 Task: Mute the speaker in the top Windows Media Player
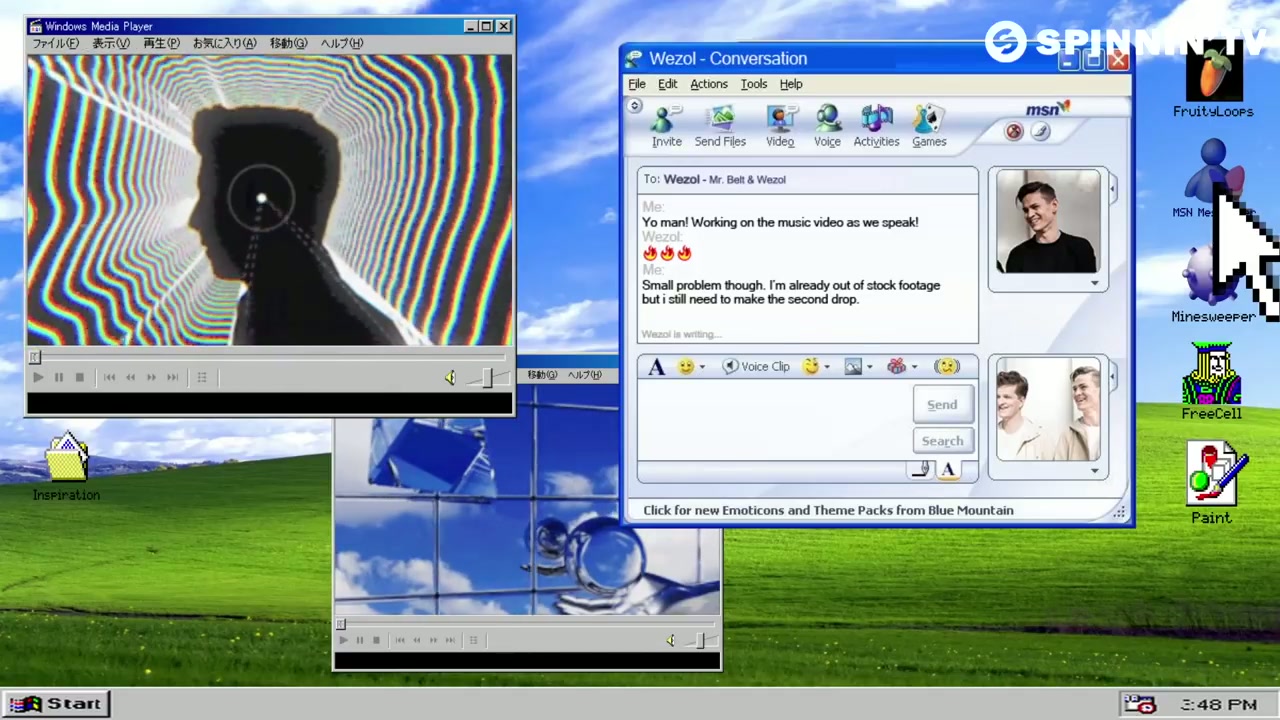(450, 377)
